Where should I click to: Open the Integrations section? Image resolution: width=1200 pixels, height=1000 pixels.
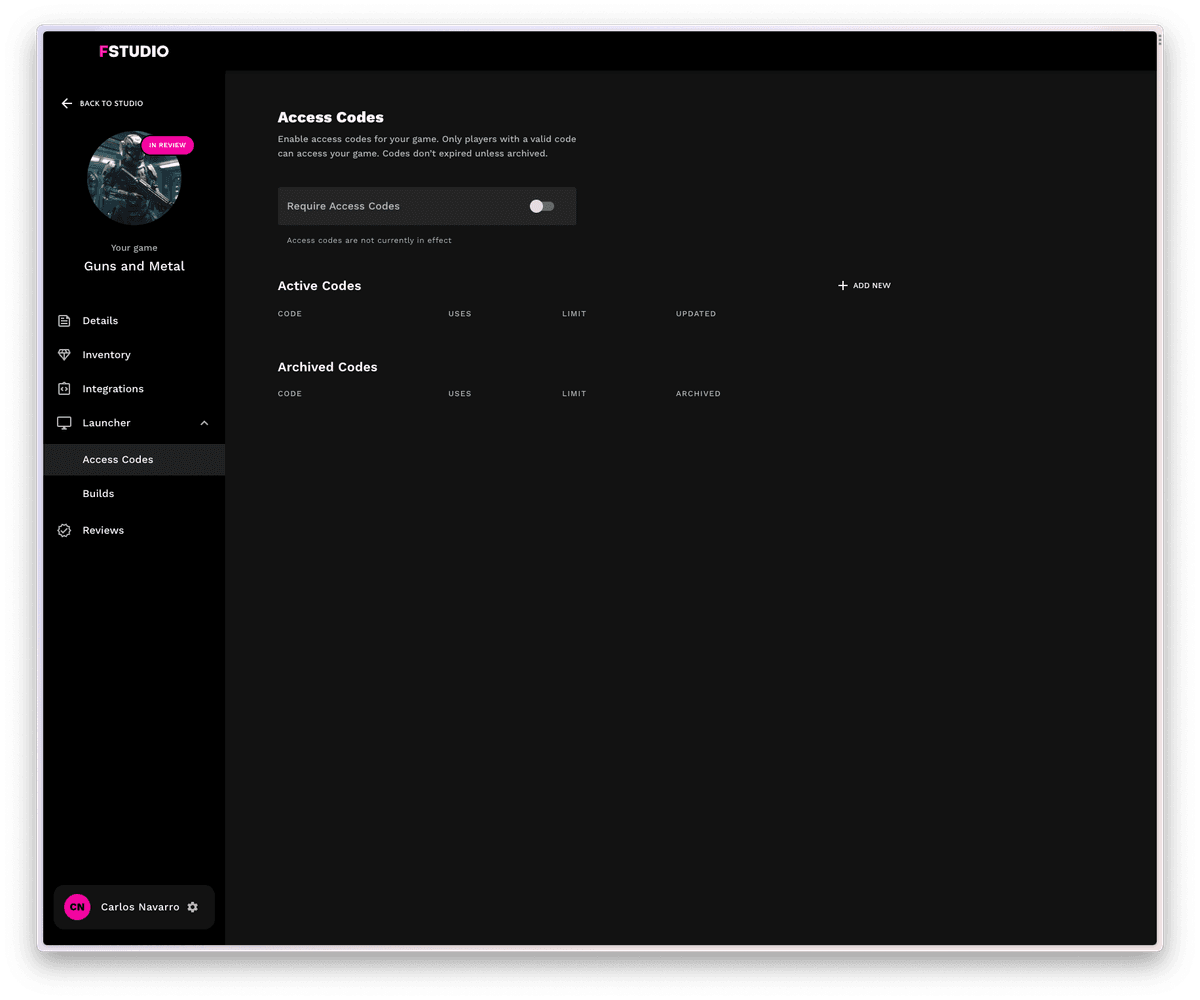pos(134,389)
